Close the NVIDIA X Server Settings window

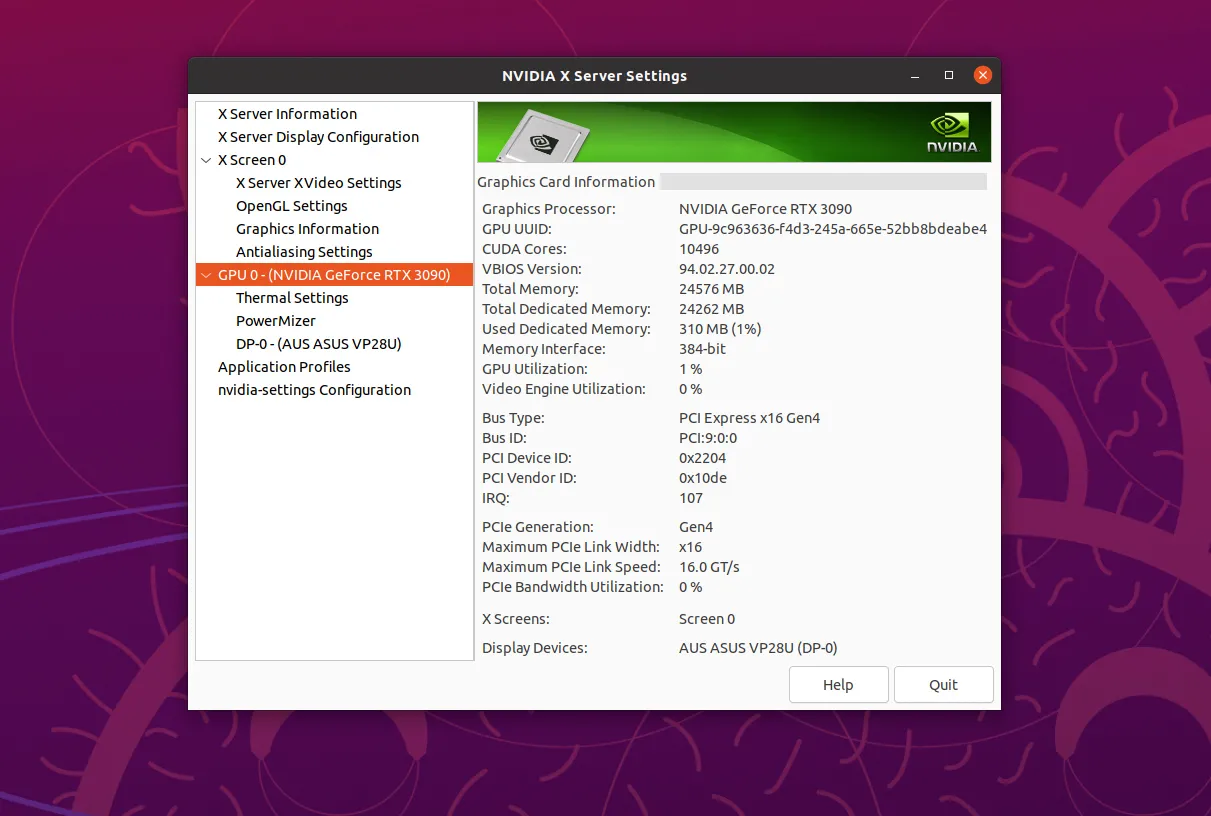[x=983, y=75]
